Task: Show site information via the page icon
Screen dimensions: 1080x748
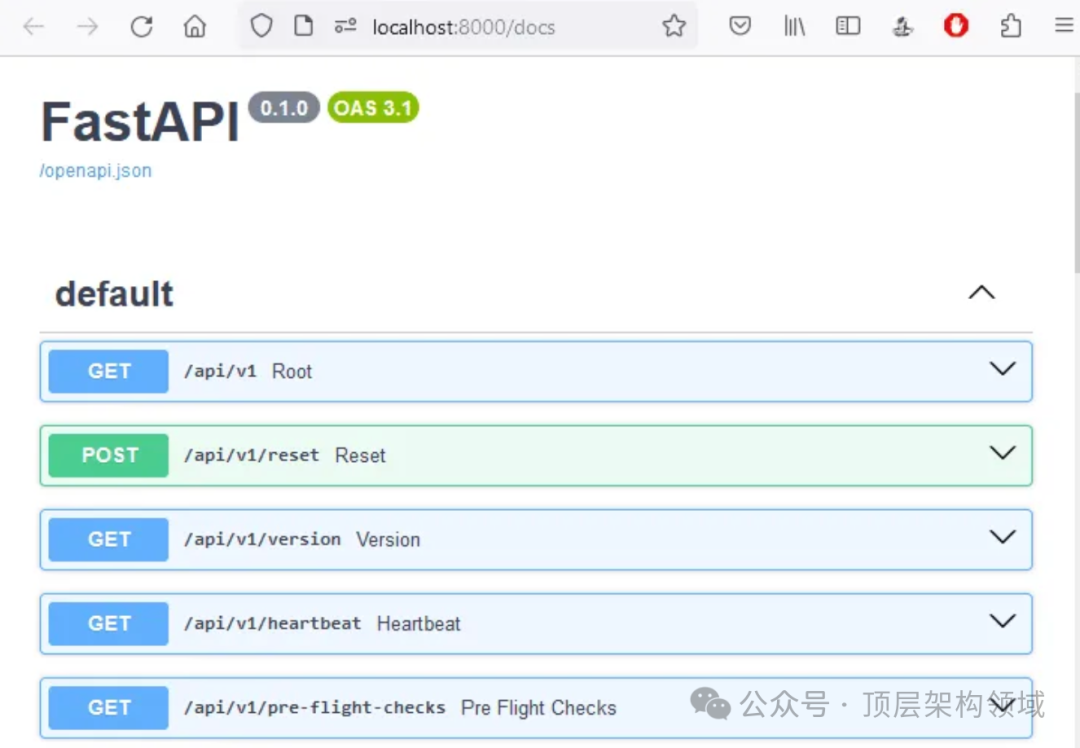Action: (303, 26)
